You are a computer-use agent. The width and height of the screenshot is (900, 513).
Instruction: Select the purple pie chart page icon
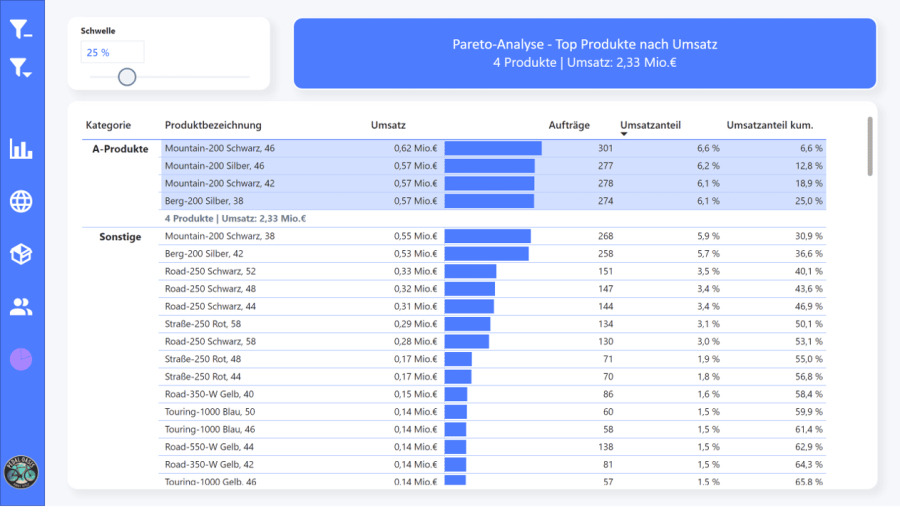point(21,358)
